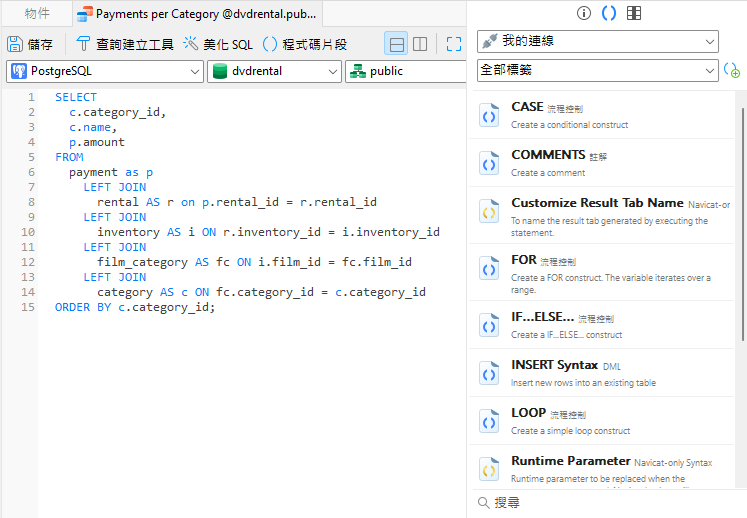The image size is (747, 518).
Task: Open Code Snippets (程式碼片段) in toolbar
Action: [x=305, y=44]
